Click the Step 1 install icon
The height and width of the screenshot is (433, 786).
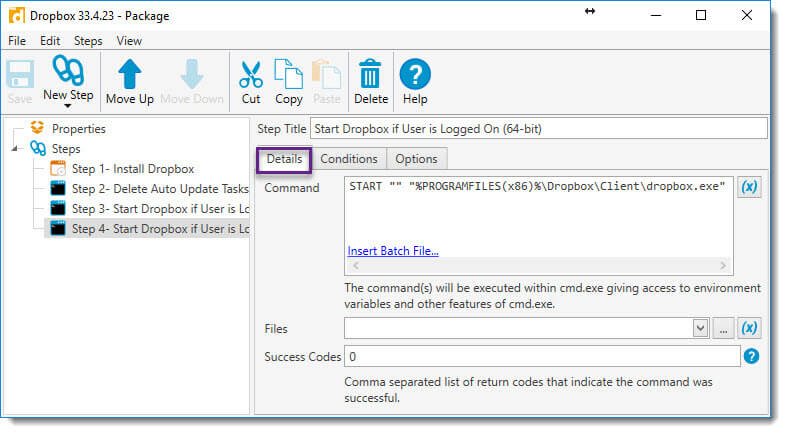pyautogui.click(x=58, y=169)
